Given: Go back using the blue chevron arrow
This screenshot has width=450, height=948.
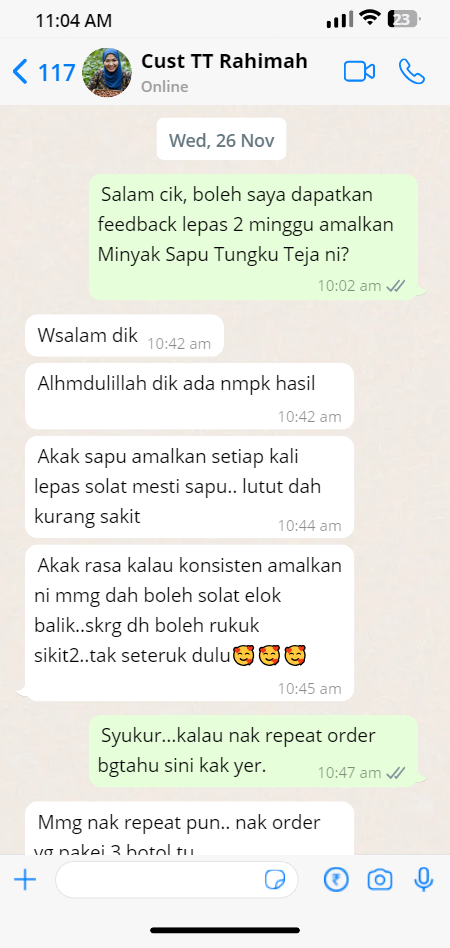Looking at the screenshot, I should point(20,72).
